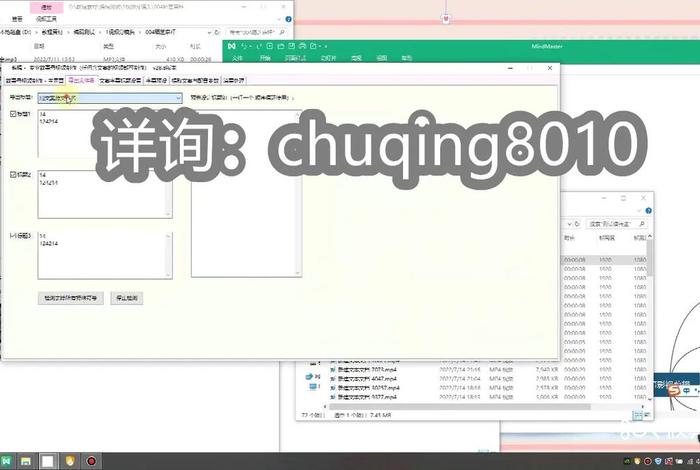The image size is (700, 470).
Task: Select the pink highlighted active tab in the dialog
Action: click(81, 80)
